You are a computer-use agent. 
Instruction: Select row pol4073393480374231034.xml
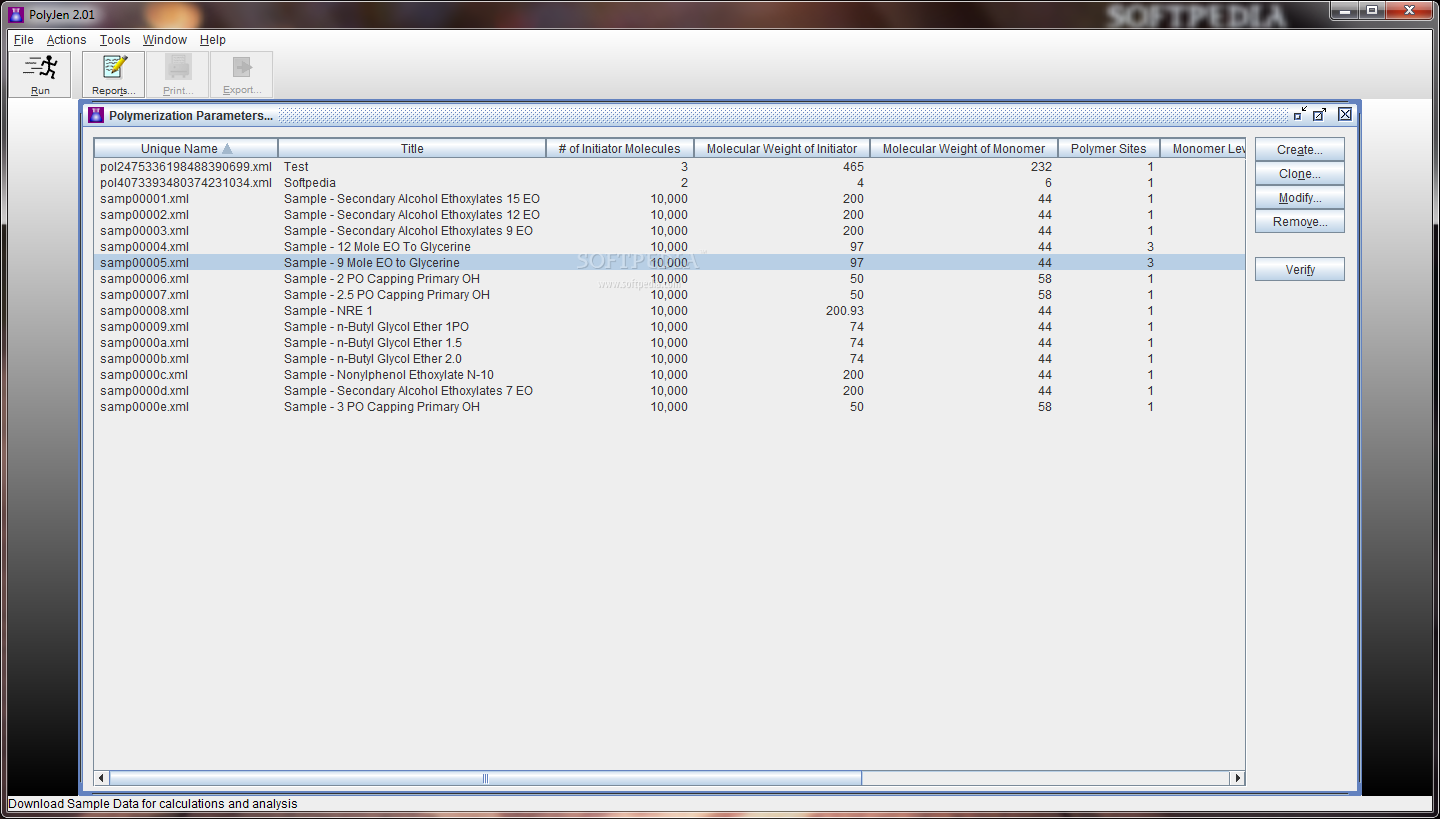[669, 183]
